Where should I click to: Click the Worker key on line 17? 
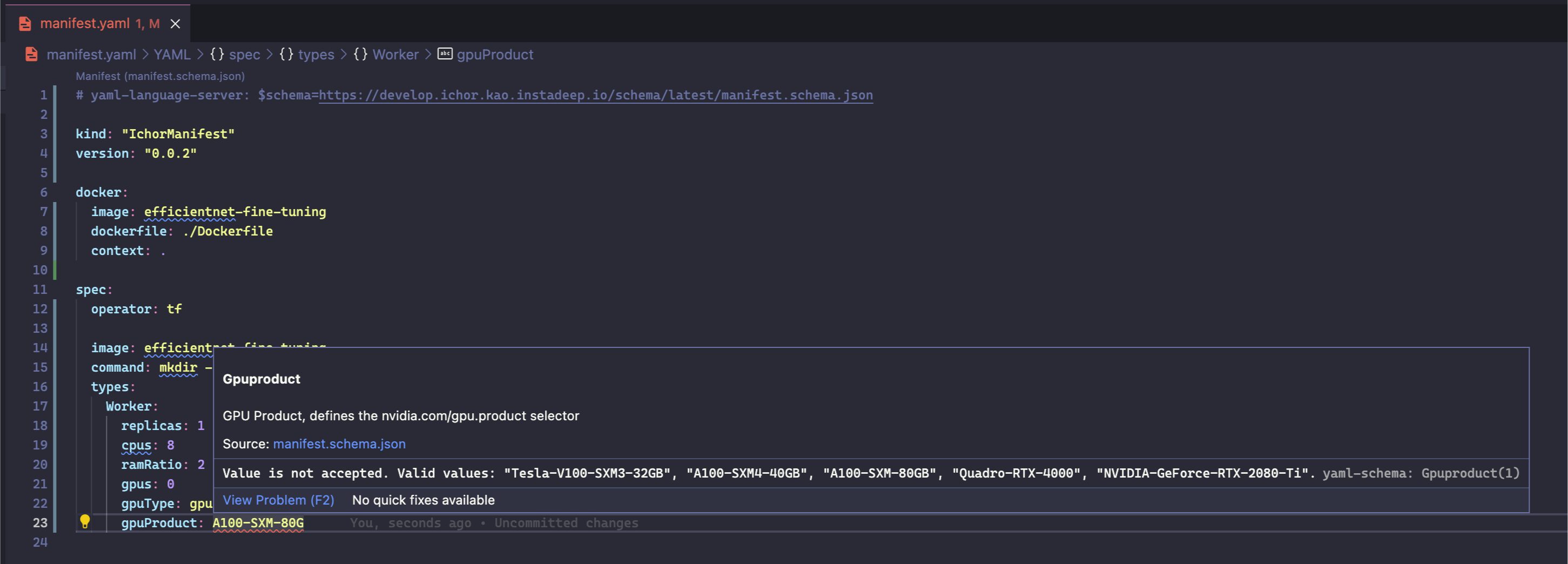129,406
